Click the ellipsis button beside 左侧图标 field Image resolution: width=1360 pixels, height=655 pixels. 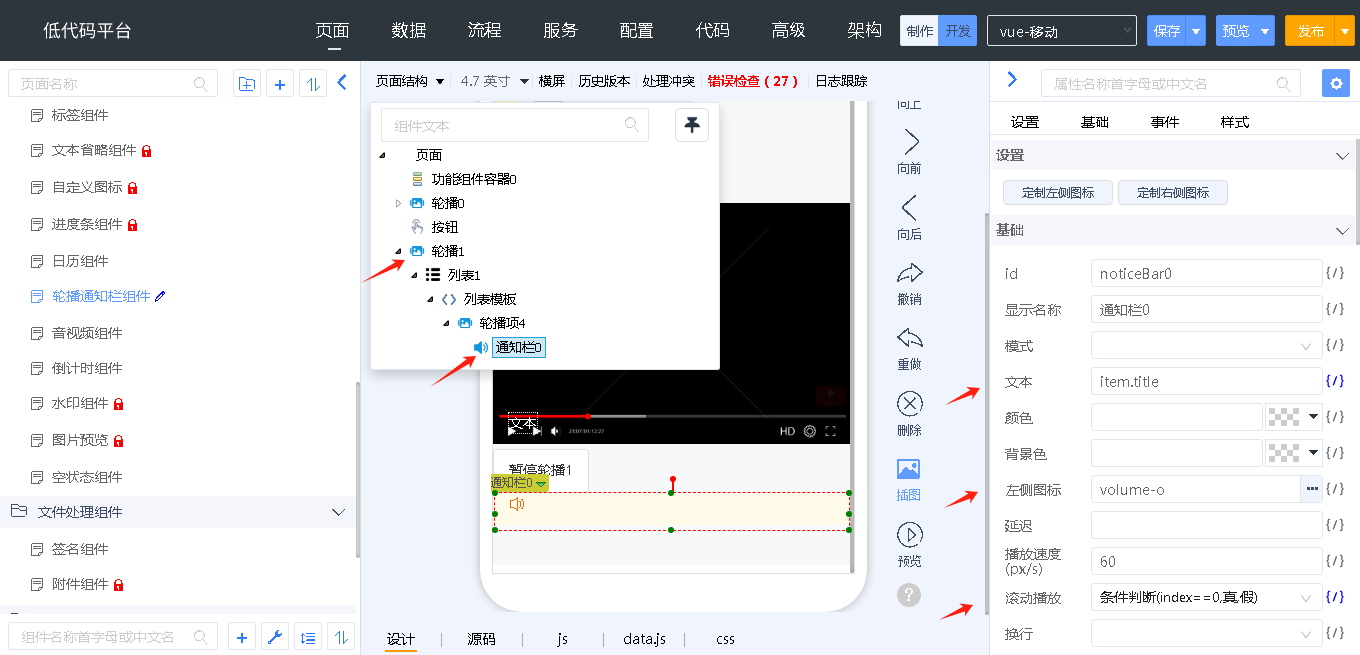click(1312, 489)
